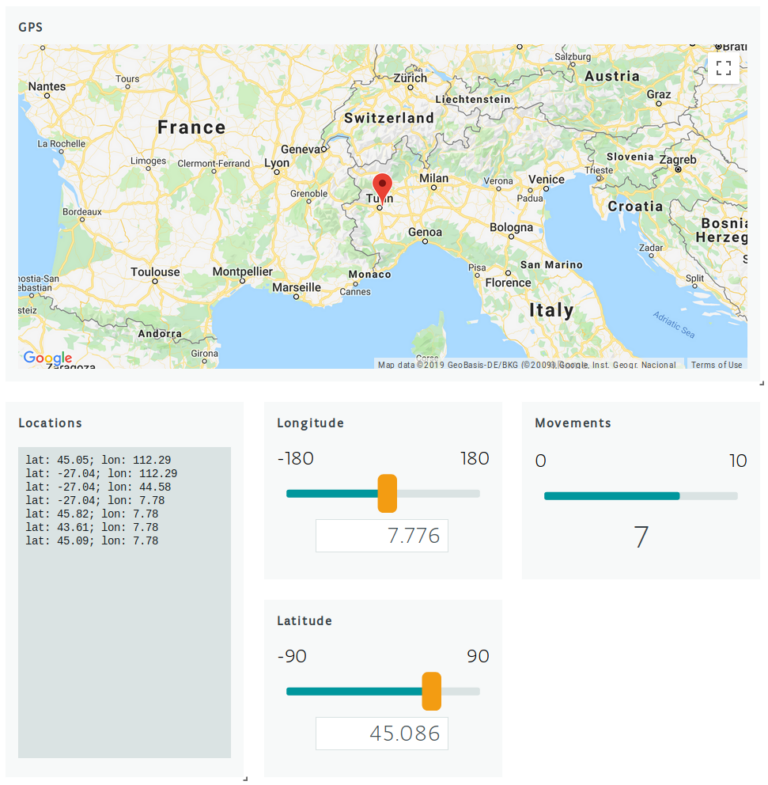Click the Venice city label on map

coord(546,179)
